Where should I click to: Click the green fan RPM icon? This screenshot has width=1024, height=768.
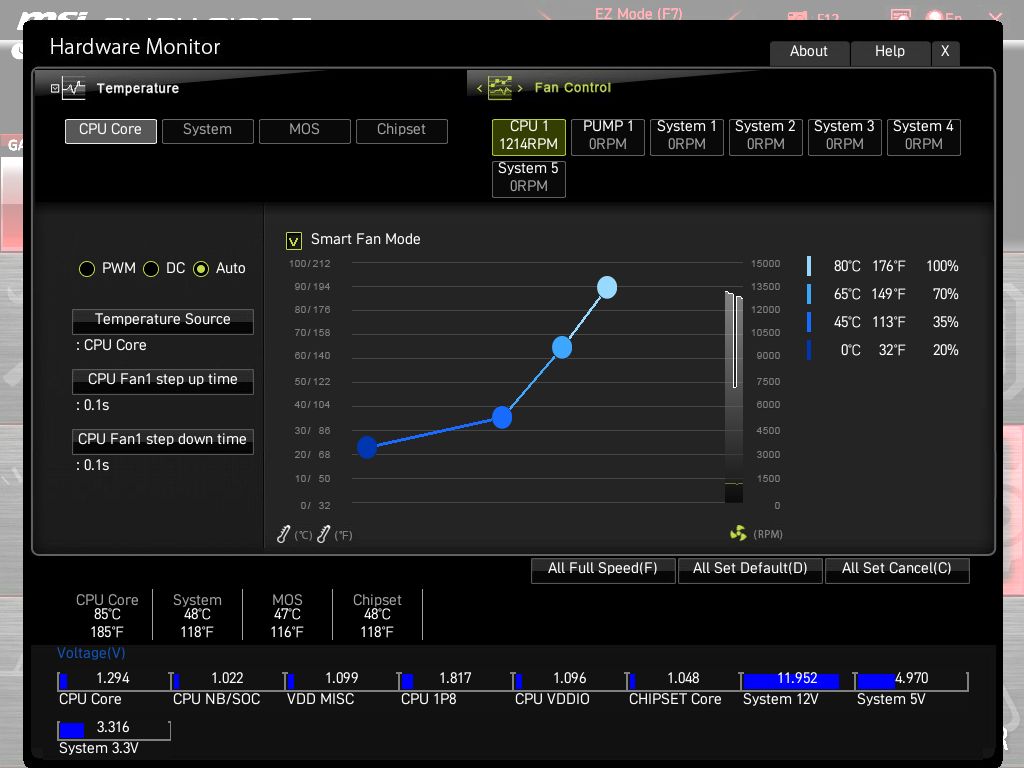[x=738, y=534]
